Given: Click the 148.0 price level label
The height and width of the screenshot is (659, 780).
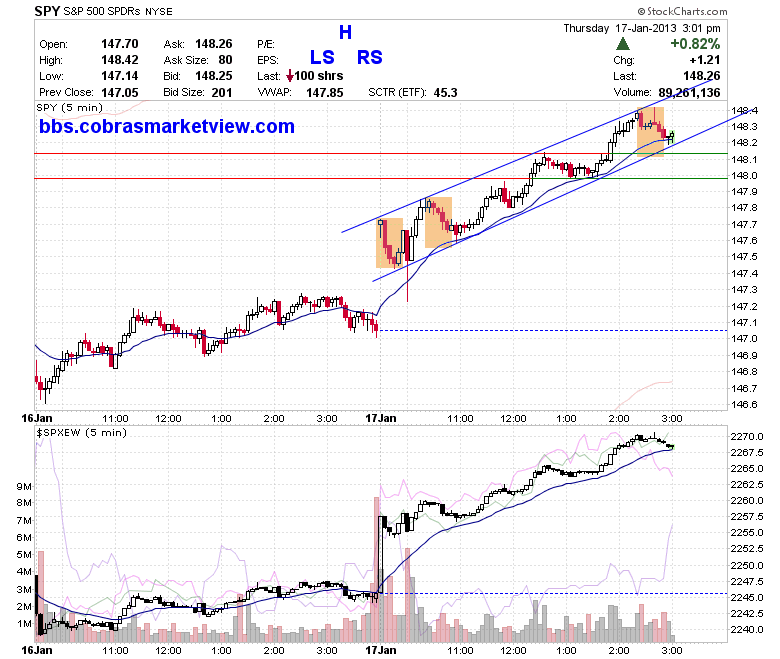Looking at the screenshot, I should (744, 176).
